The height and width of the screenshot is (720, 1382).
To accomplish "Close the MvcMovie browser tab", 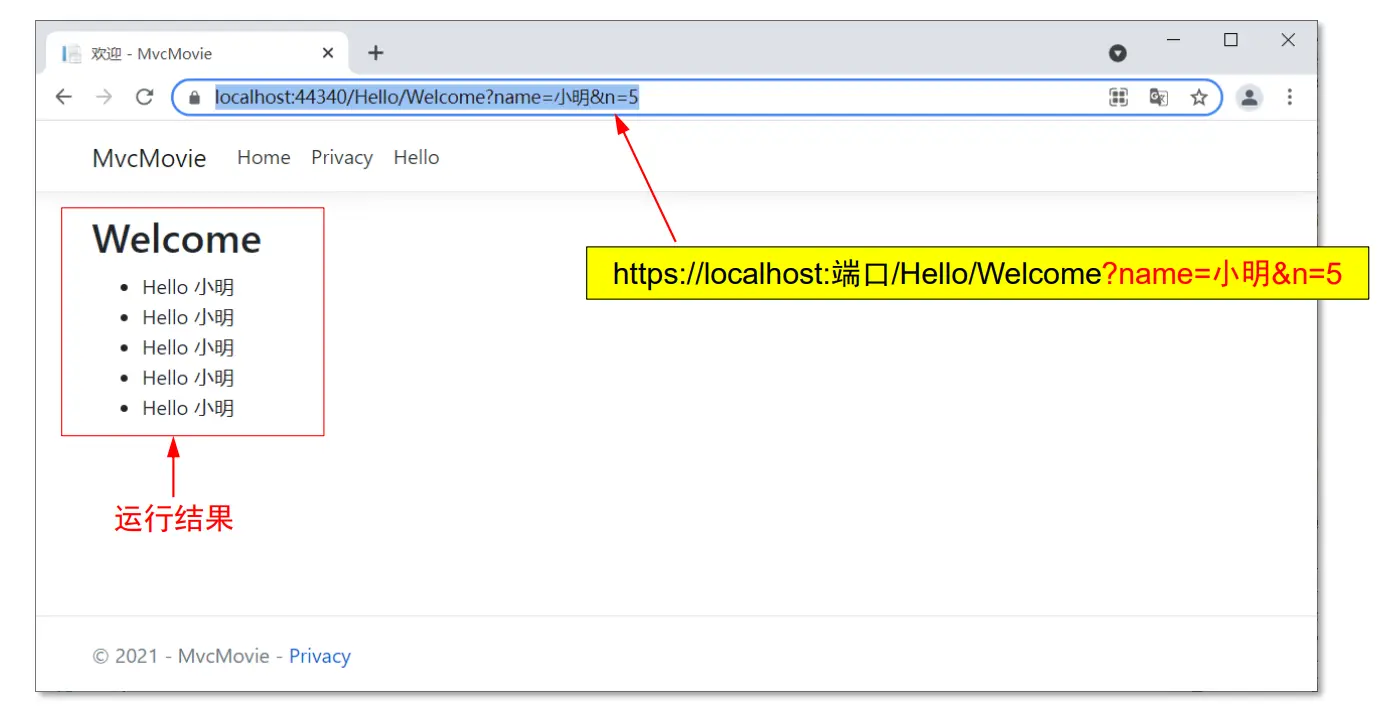I will point(328,53).
